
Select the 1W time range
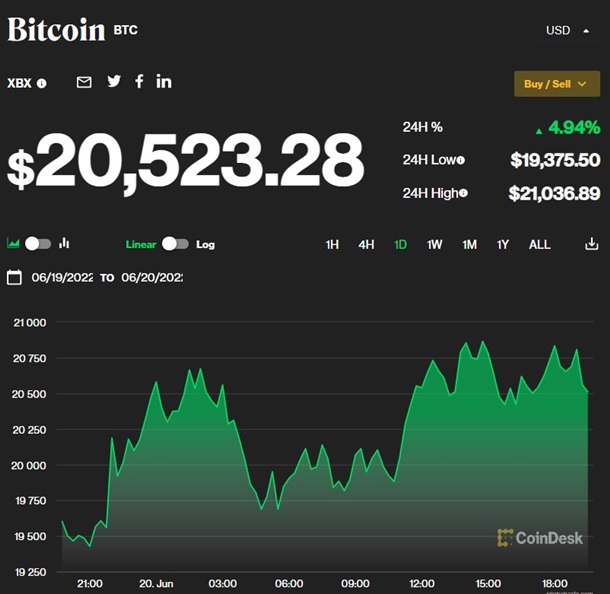click(x=434, y=244)
